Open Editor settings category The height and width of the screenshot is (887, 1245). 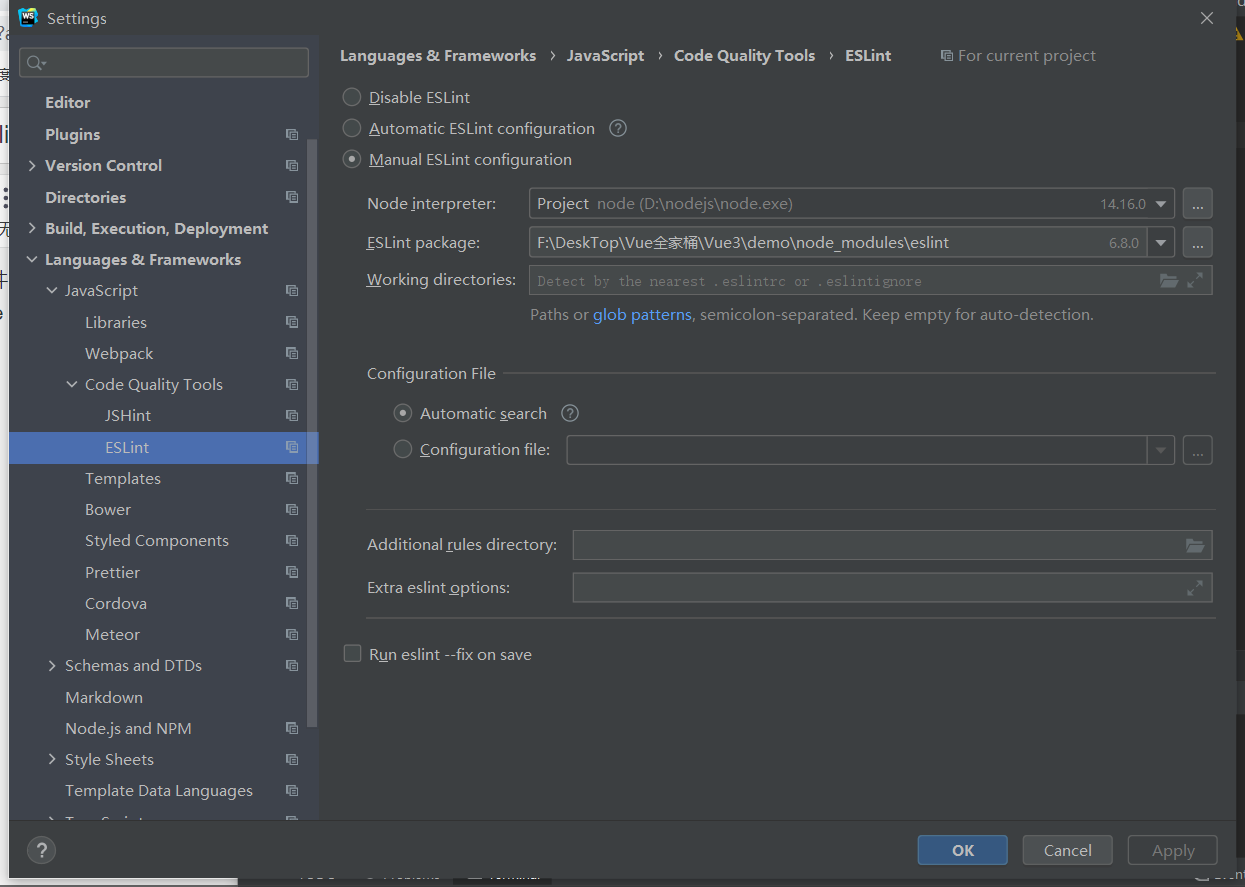[68, 102]
